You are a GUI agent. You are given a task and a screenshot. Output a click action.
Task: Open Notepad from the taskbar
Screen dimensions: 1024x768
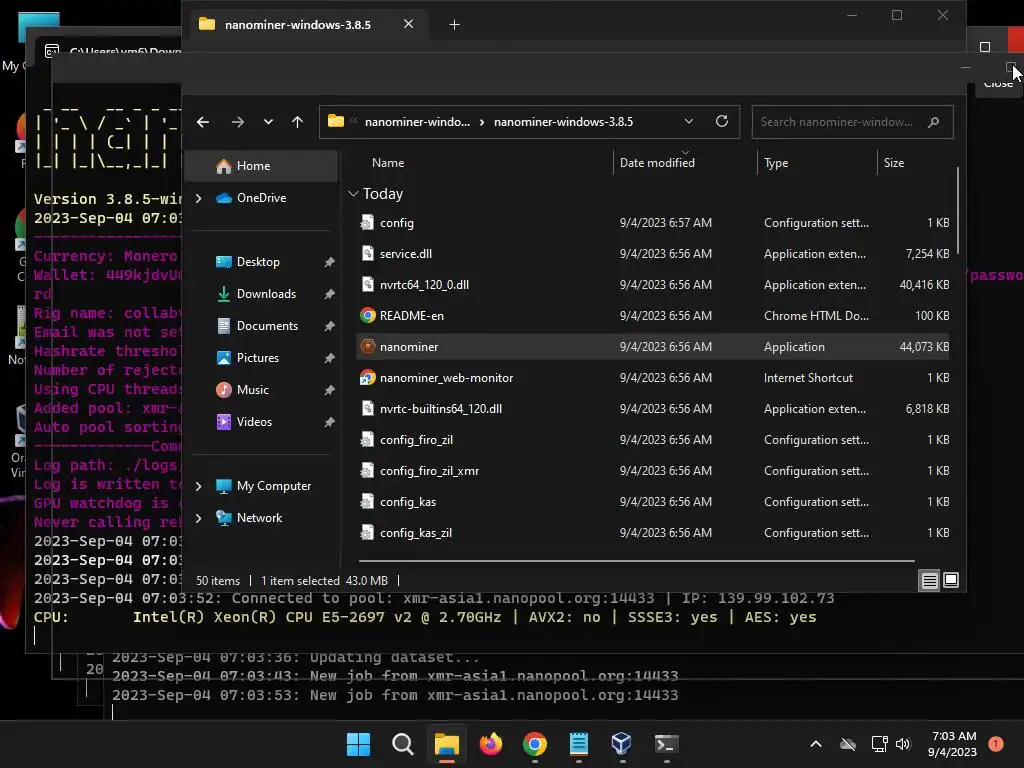(x=579, y=744)
